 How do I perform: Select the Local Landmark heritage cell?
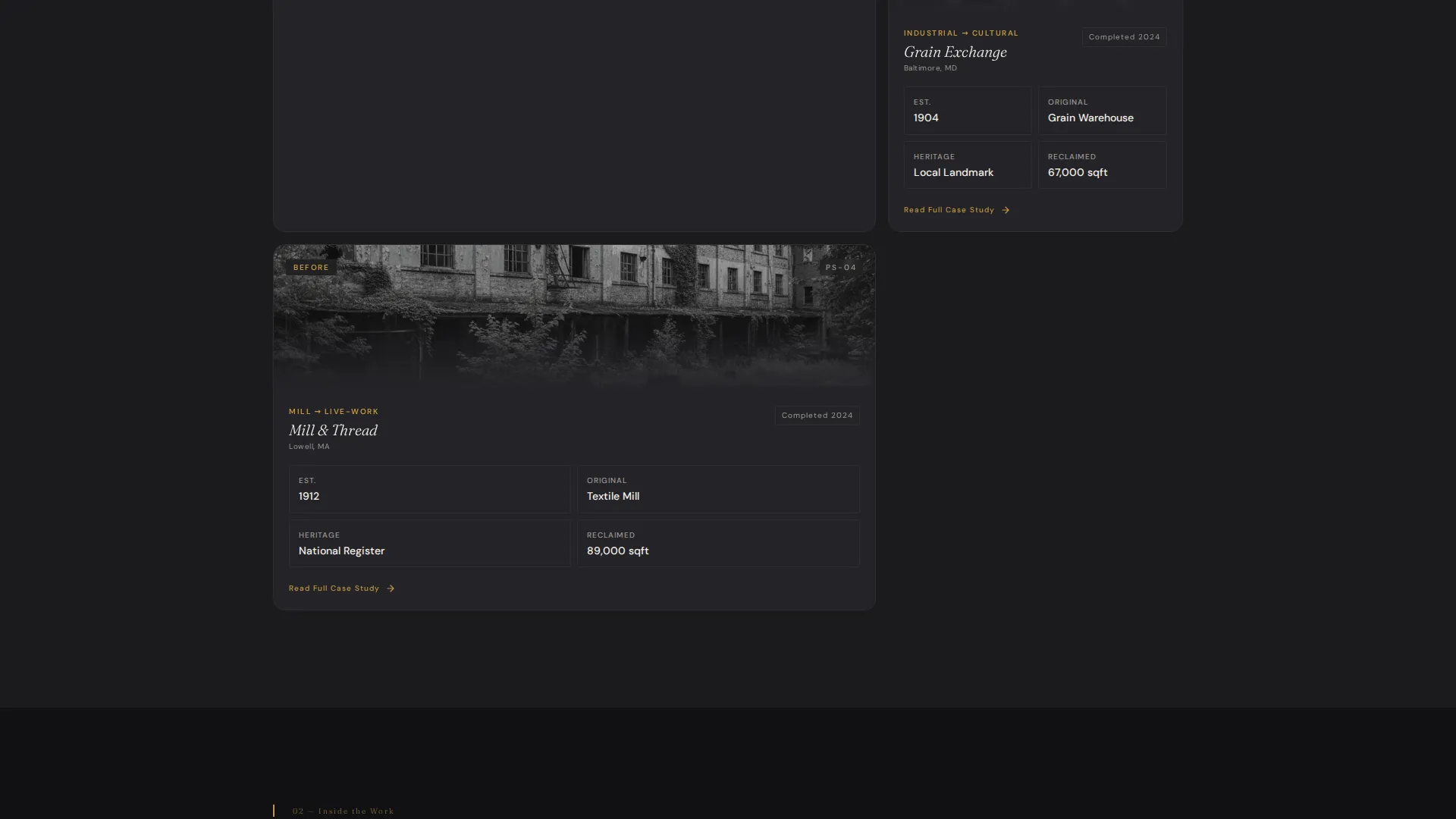point(967,165)
